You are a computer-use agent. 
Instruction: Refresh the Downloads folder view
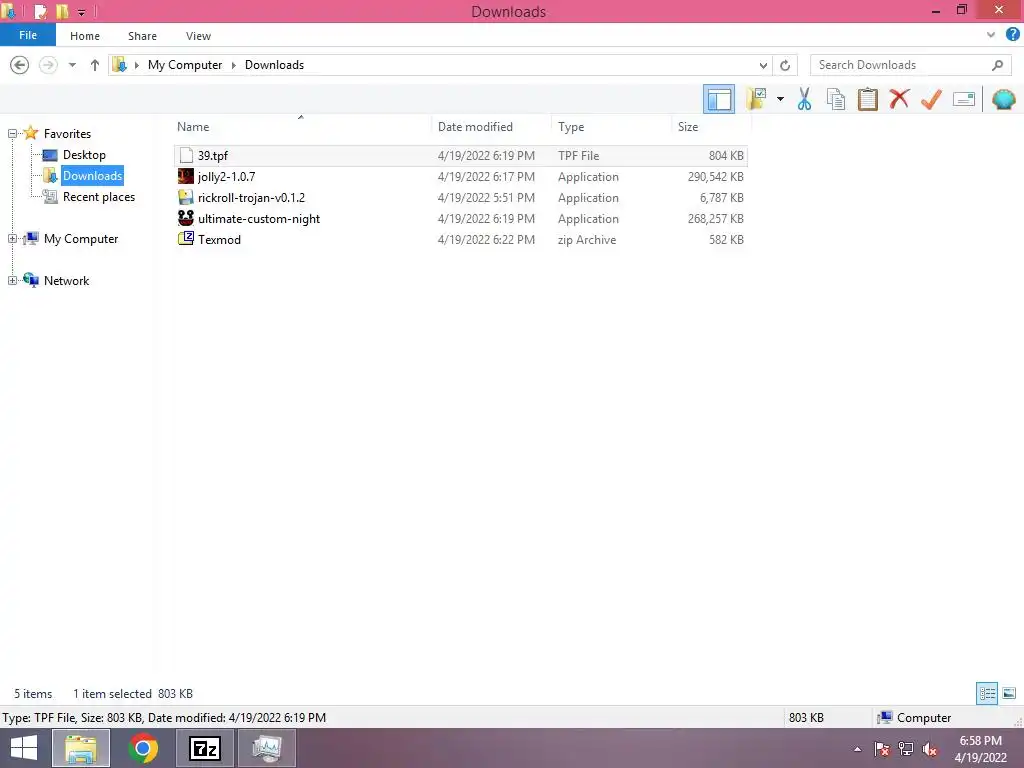[785, 65]
